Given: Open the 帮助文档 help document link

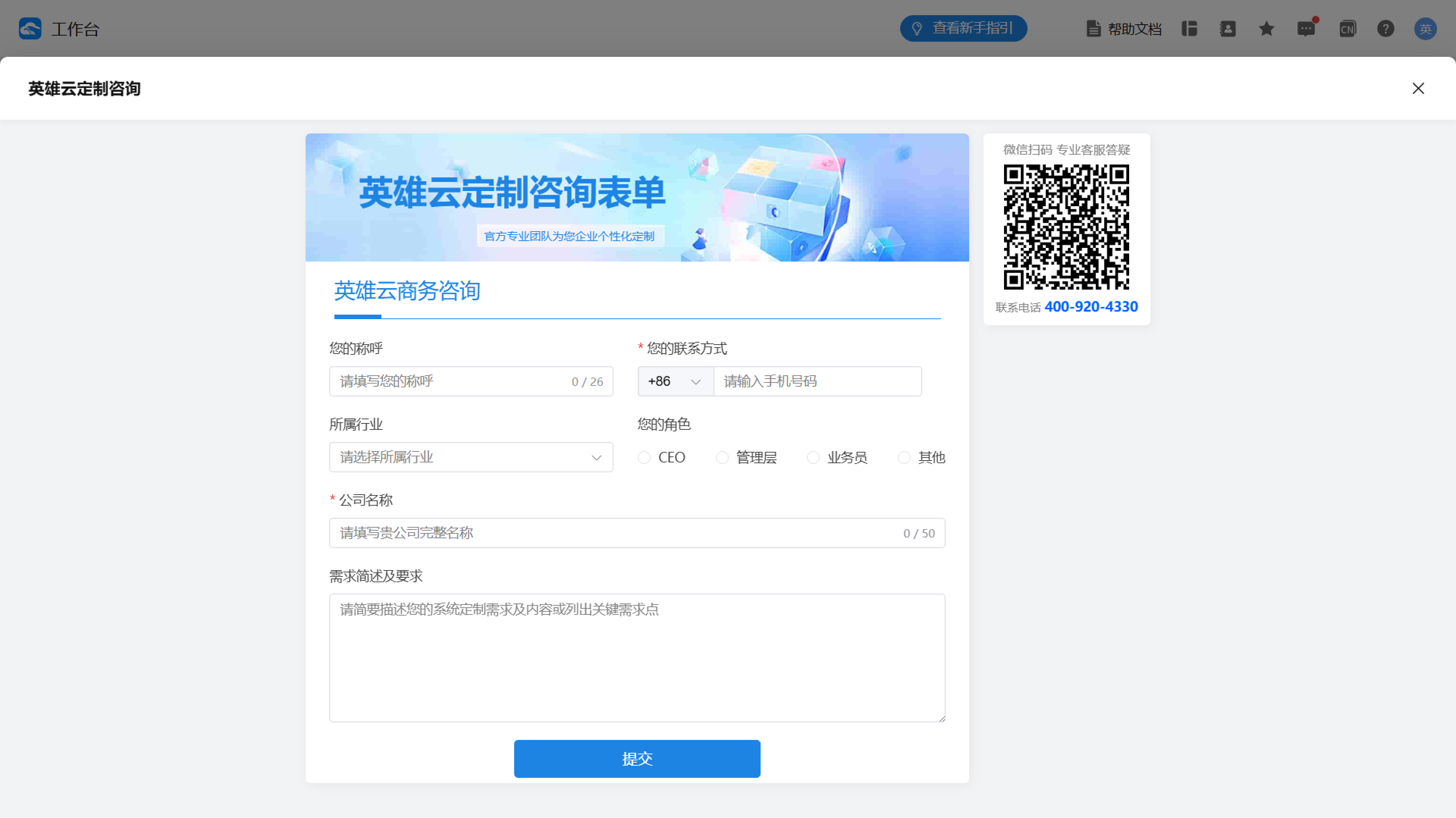Looking at the screenshot, I should pos(1123,29).
